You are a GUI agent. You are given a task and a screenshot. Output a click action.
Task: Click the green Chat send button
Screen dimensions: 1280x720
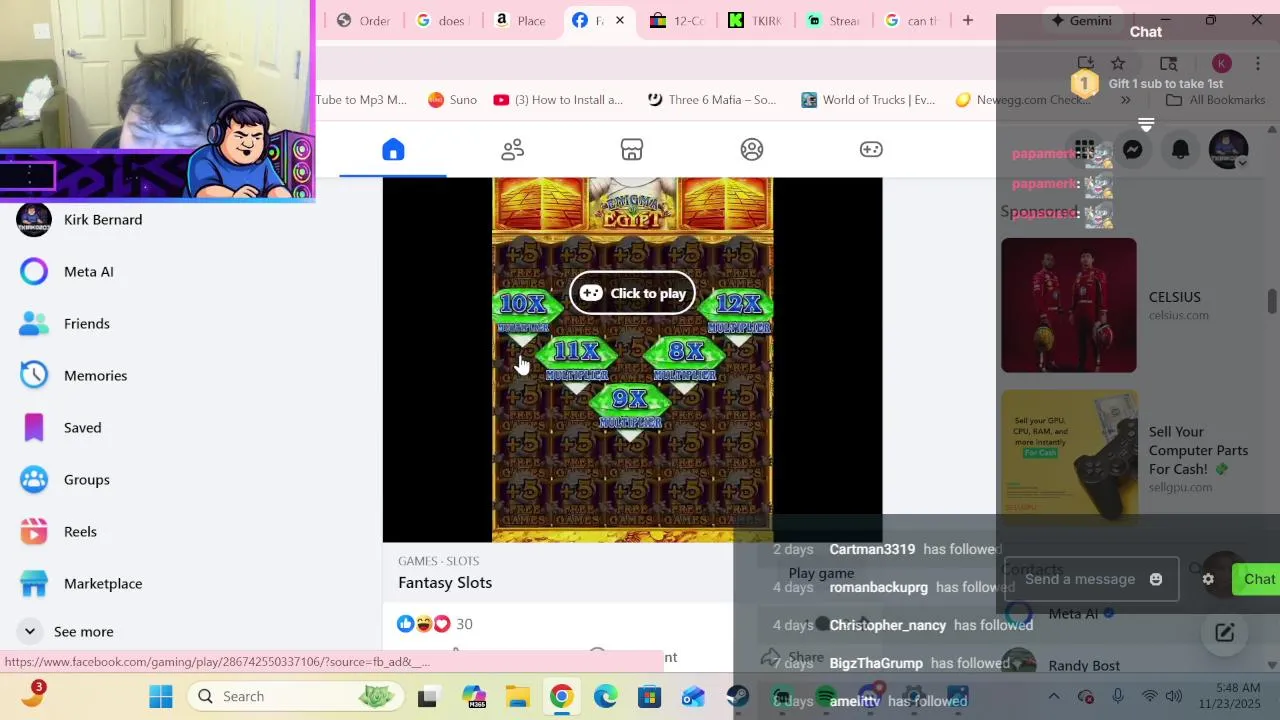coord(1258,579)
